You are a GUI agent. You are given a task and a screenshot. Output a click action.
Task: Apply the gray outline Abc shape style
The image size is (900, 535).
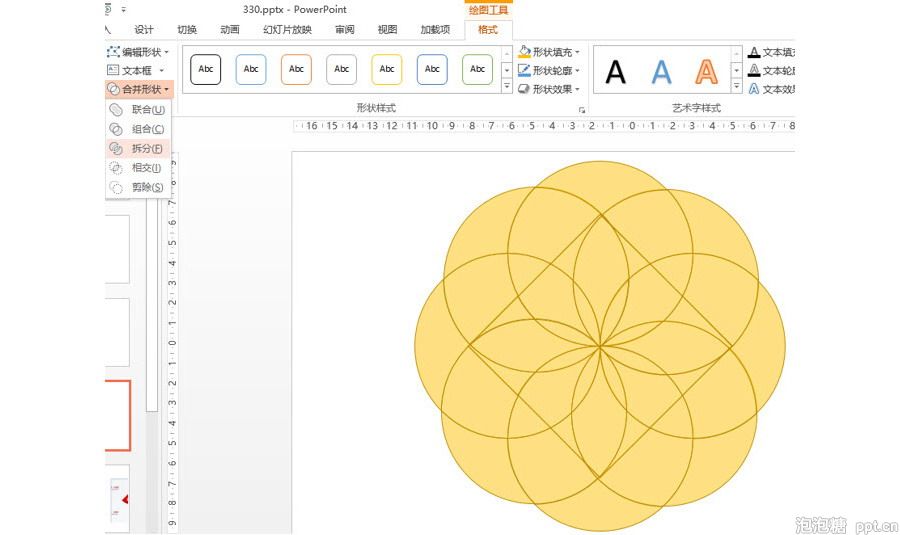[342, 69]
